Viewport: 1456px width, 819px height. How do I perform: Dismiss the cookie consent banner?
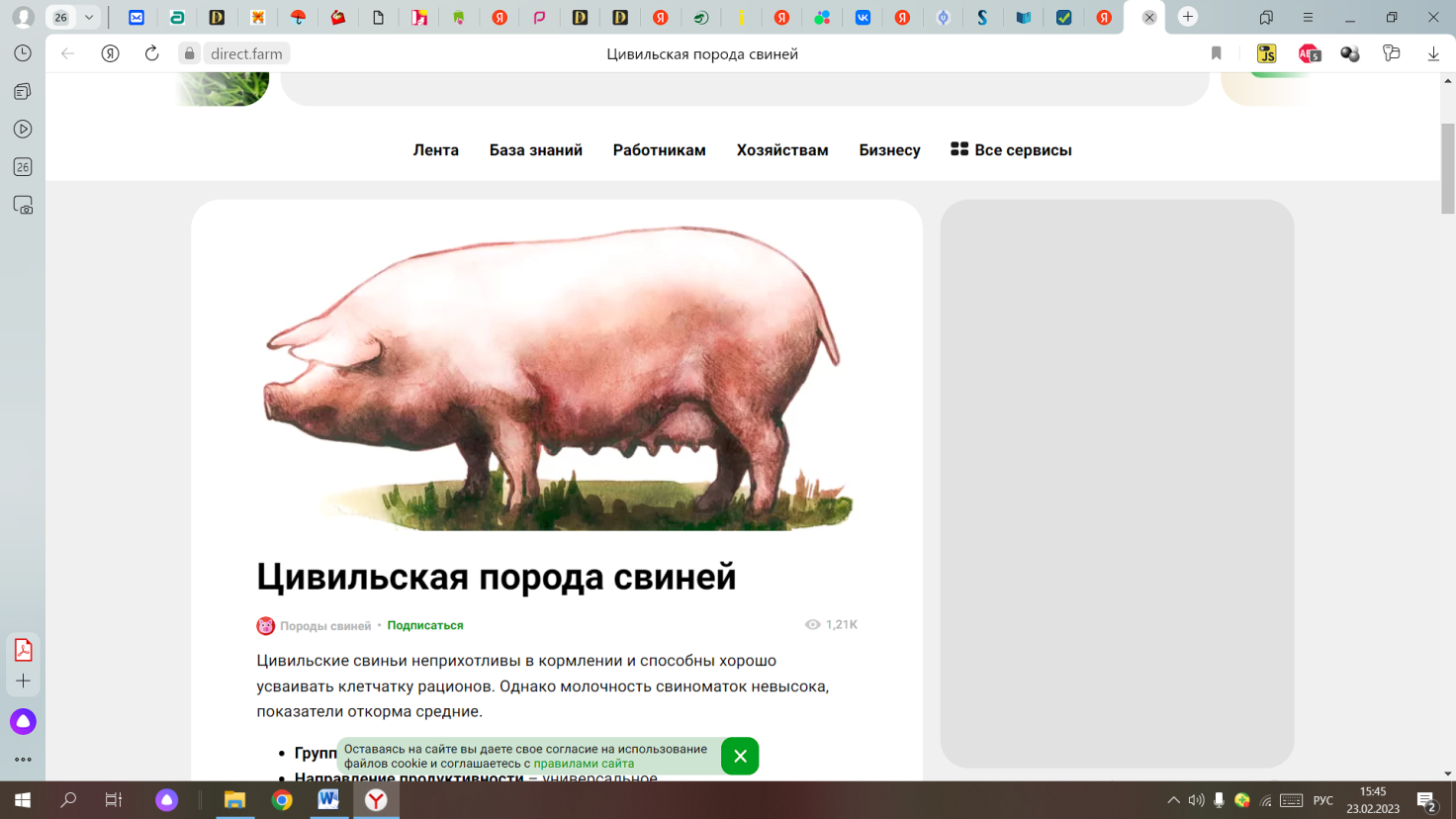click(x=739, y=756)
